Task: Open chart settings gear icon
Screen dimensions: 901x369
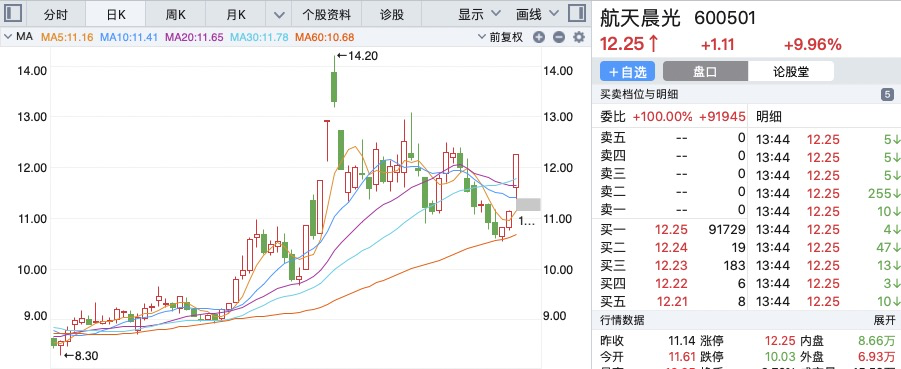Action: [579, 37]
